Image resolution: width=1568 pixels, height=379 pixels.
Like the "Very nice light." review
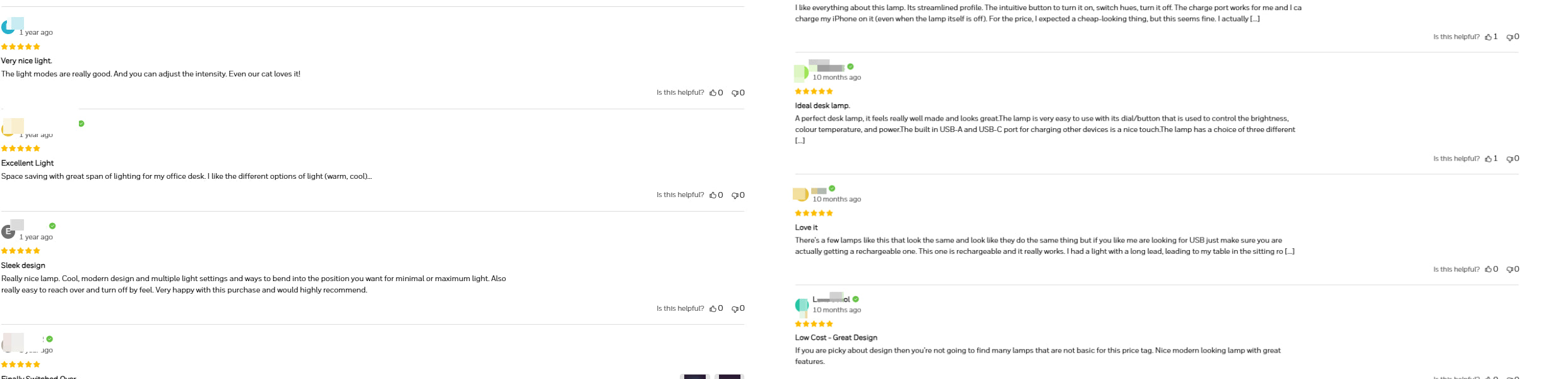coord(713,93)
